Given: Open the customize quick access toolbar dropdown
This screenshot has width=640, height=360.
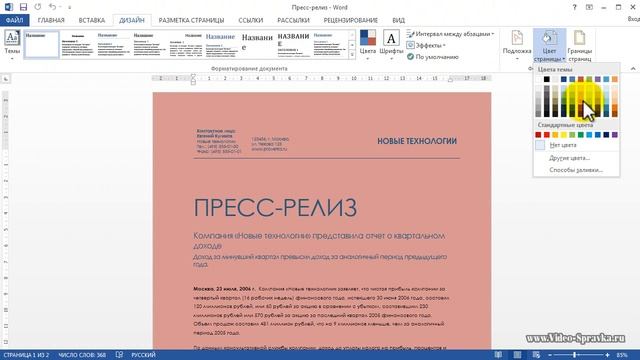Looking at the screenshot, I should point(69,7).
